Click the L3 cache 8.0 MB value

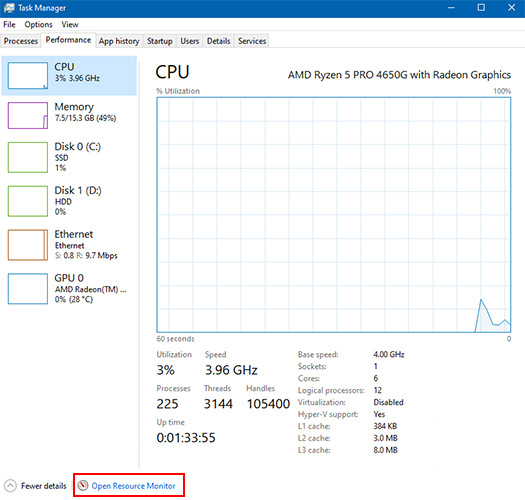[385, 450]
